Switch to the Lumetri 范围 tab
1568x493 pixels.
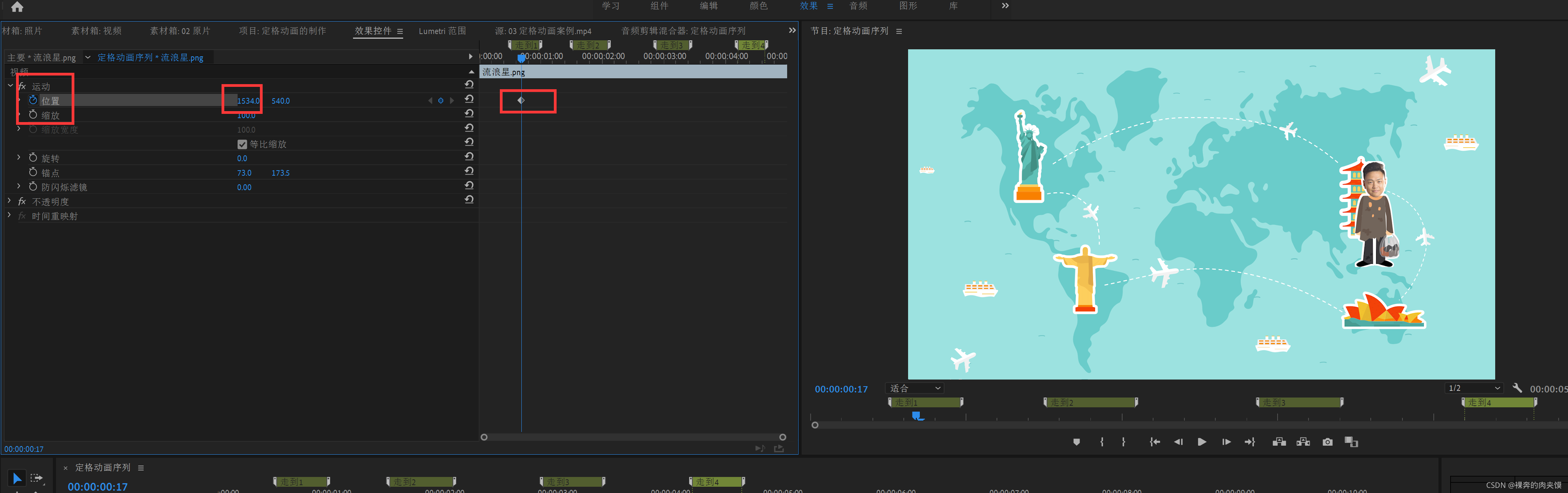point(442,31)
